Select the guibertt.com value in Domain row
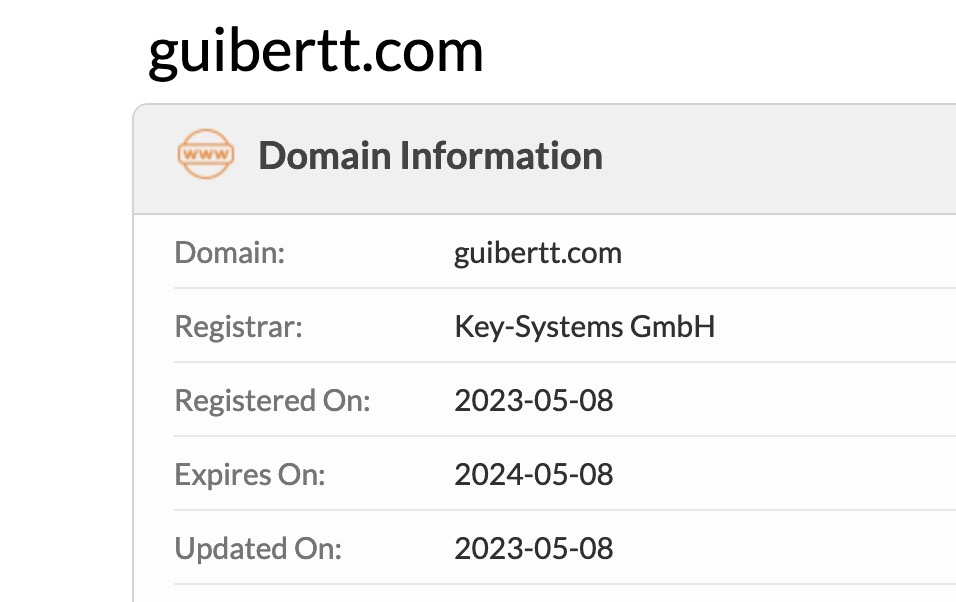This screenshot has height=602, width=956. (538, 253)
